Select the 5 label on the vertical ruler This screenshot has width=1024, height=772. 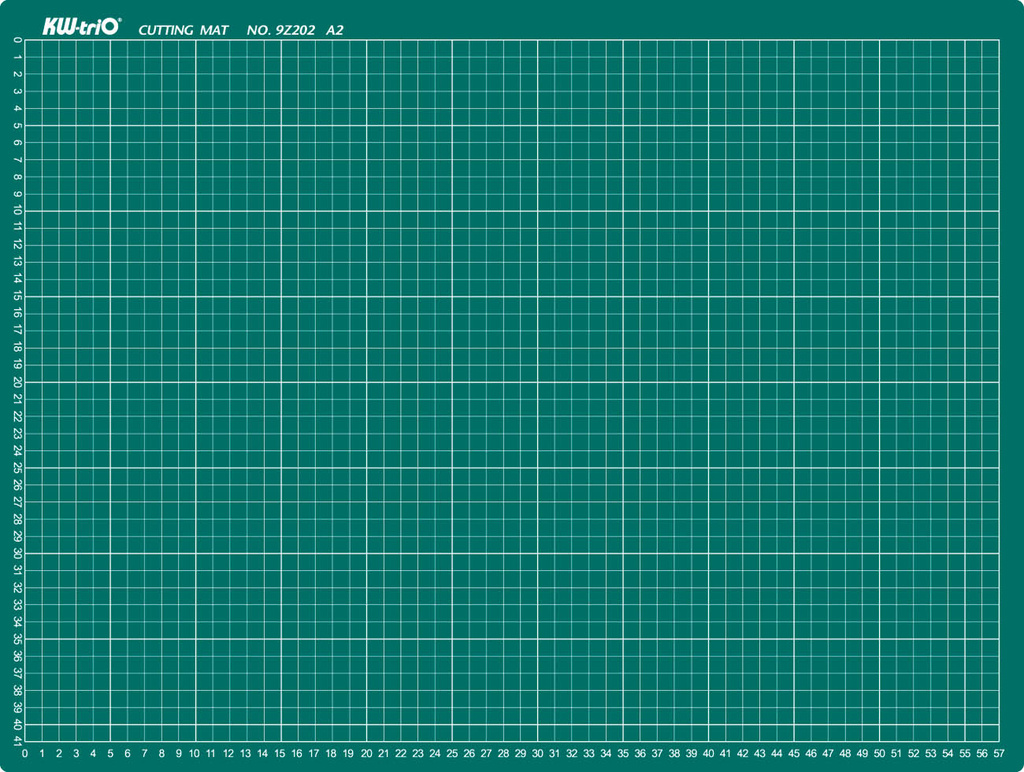click(x=17, y=125)
